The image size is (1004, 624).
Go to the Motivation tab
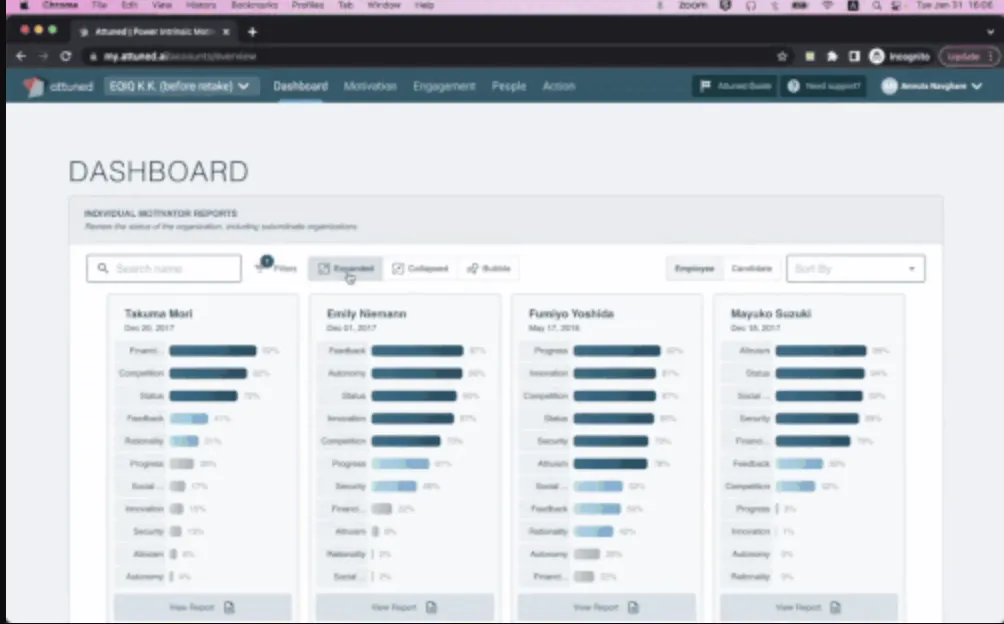pyautogui.click(x=370, y=86)
